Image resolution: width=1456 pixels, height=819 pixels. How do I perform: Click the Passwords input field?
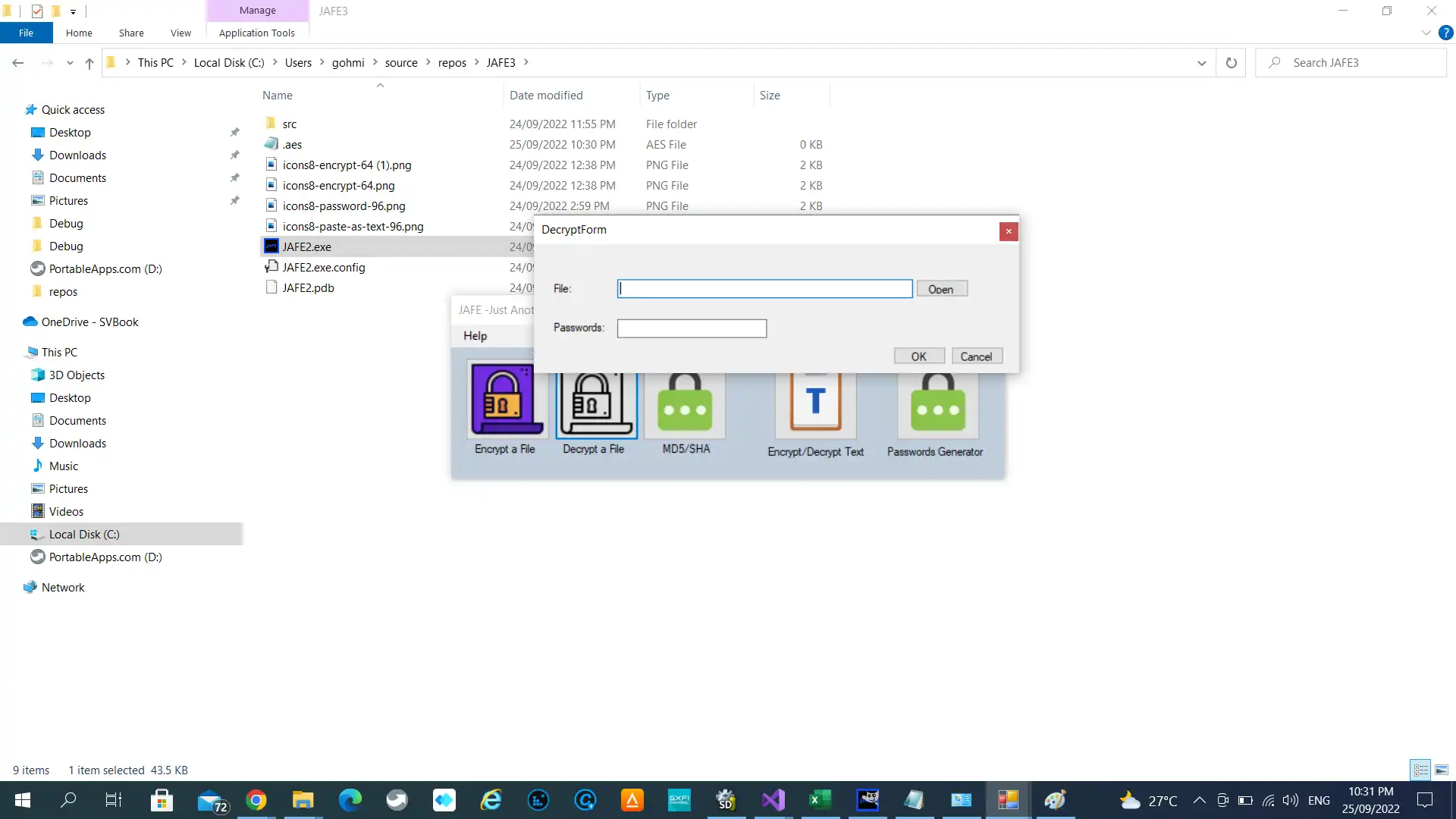point(693,329)
